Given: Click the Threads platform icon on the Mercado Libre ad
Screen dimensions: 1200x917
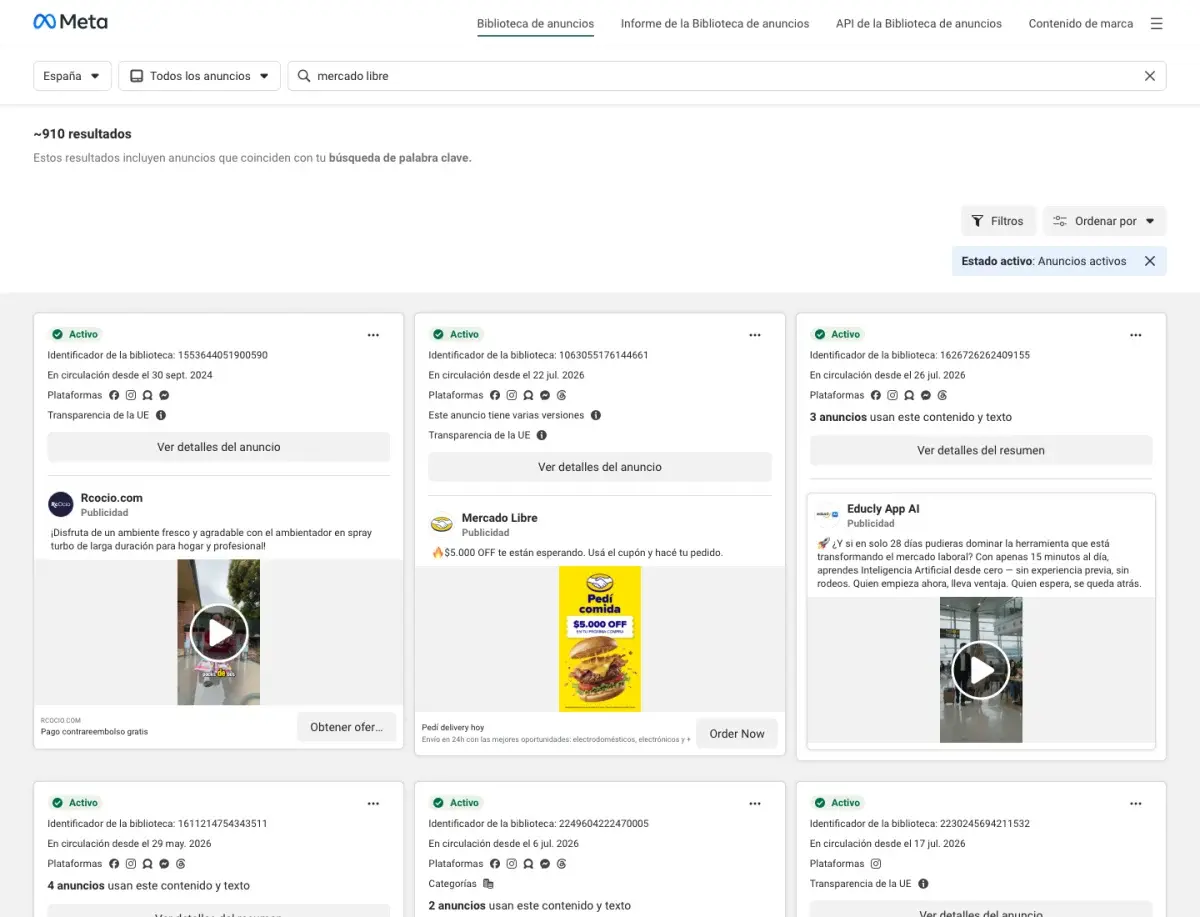Looking at the screenshot, I should 562,395.
